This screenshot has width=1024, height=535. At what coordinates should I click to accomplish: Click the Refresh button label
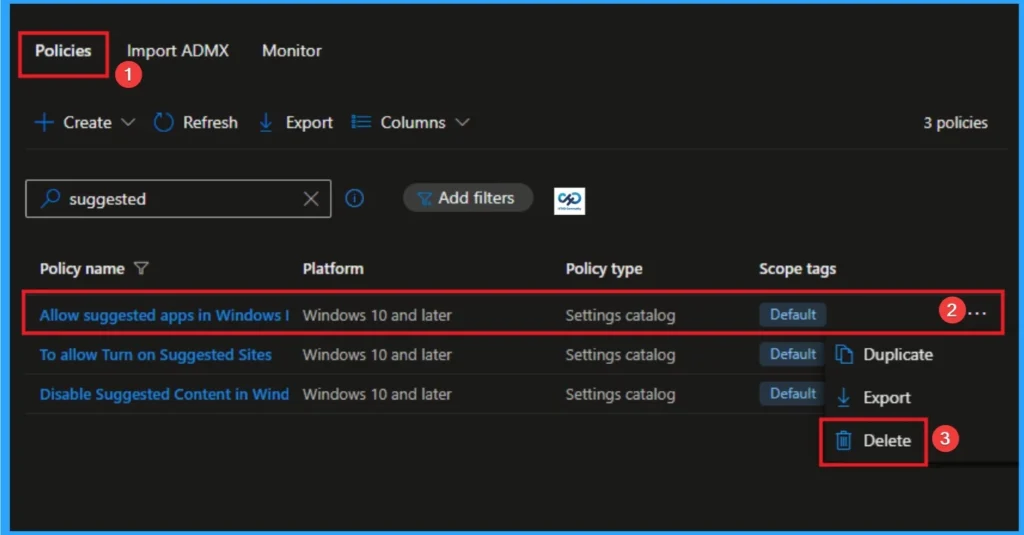pos(210,122)
